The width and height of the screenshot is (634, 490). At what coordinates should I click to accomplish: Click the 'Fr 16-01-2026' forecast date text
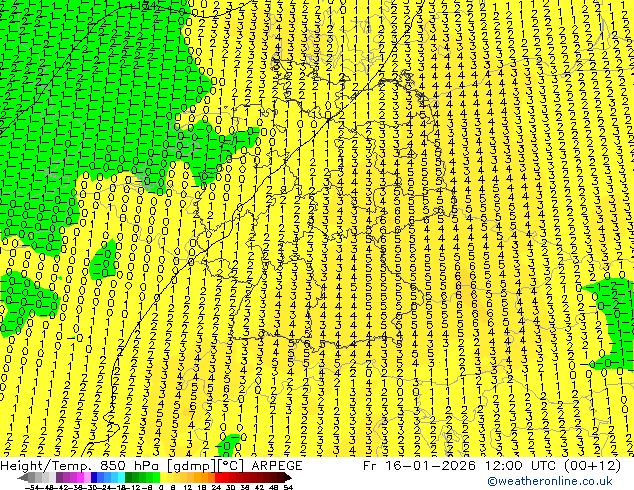click(x=419, y=466)
